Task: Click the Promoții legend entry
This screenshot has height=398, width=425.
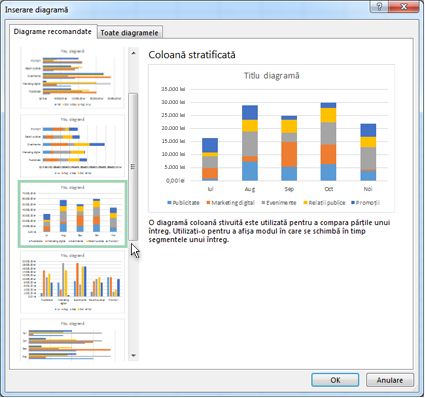Action: [x=366, y=203]
